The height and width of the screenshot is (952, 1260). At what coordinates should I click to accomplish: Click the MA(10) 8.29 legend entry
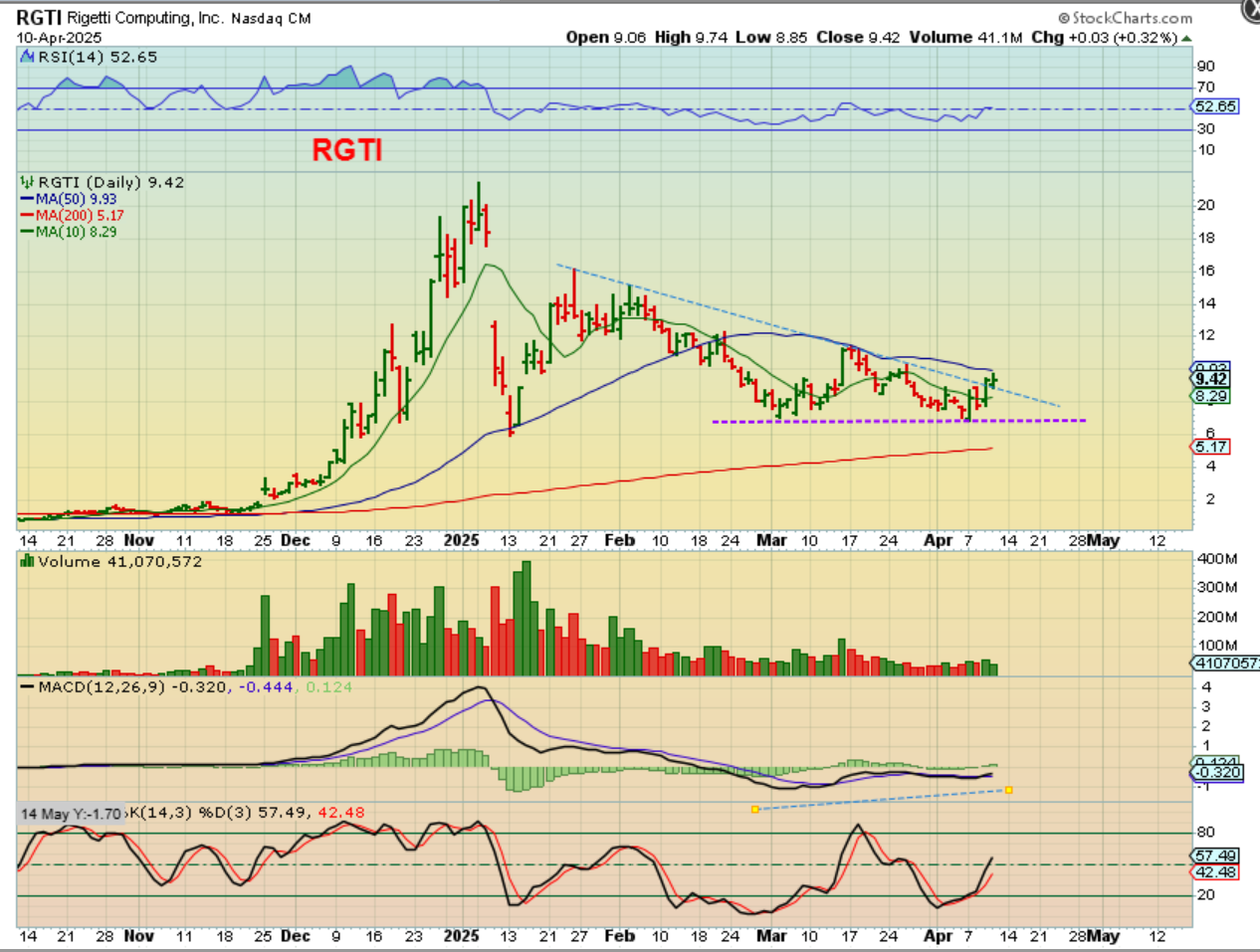[69, 232]
